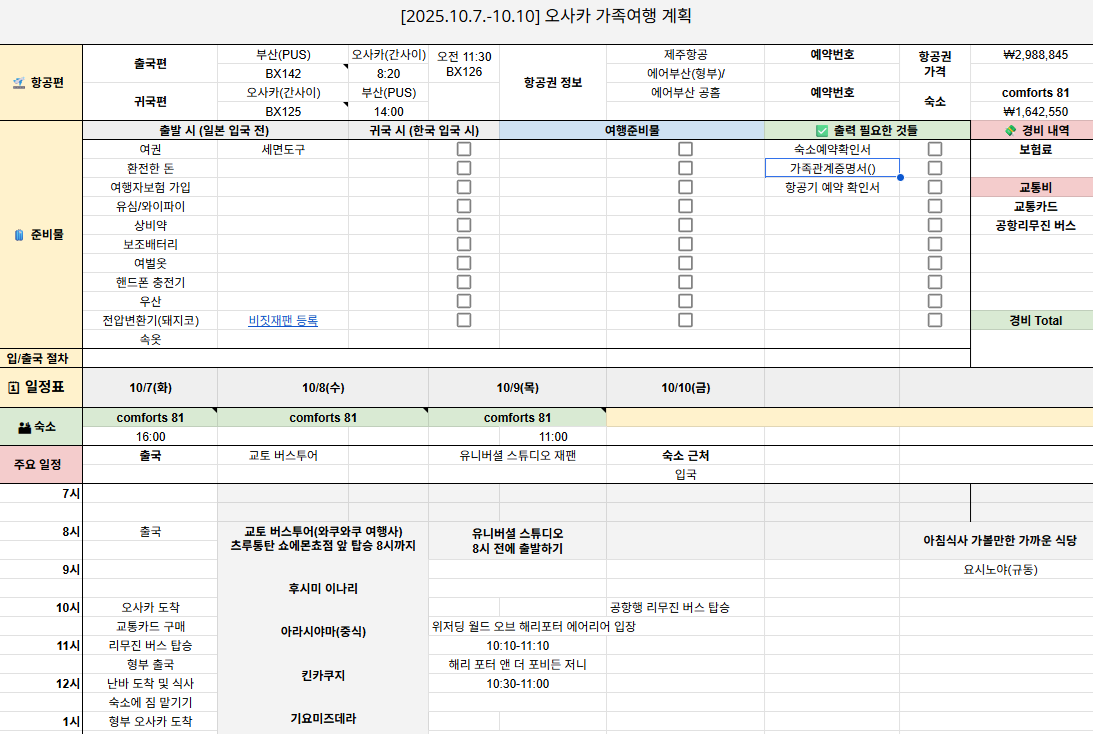Screen dimensions: 1093x734
Task: Tick the checkbox right of 항공기 예약 확인서
Action: [935, 187]
